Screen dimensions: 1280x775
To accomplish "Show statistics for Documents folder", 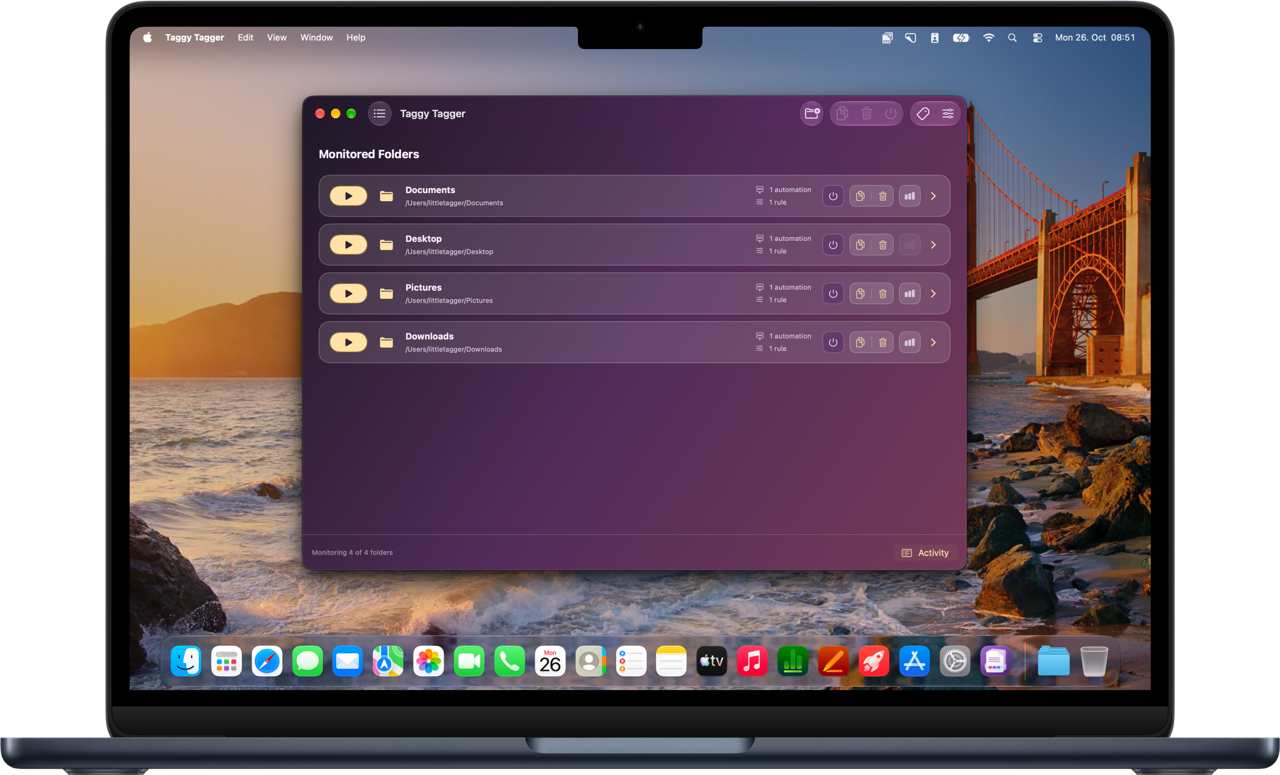I will (909, 196).
